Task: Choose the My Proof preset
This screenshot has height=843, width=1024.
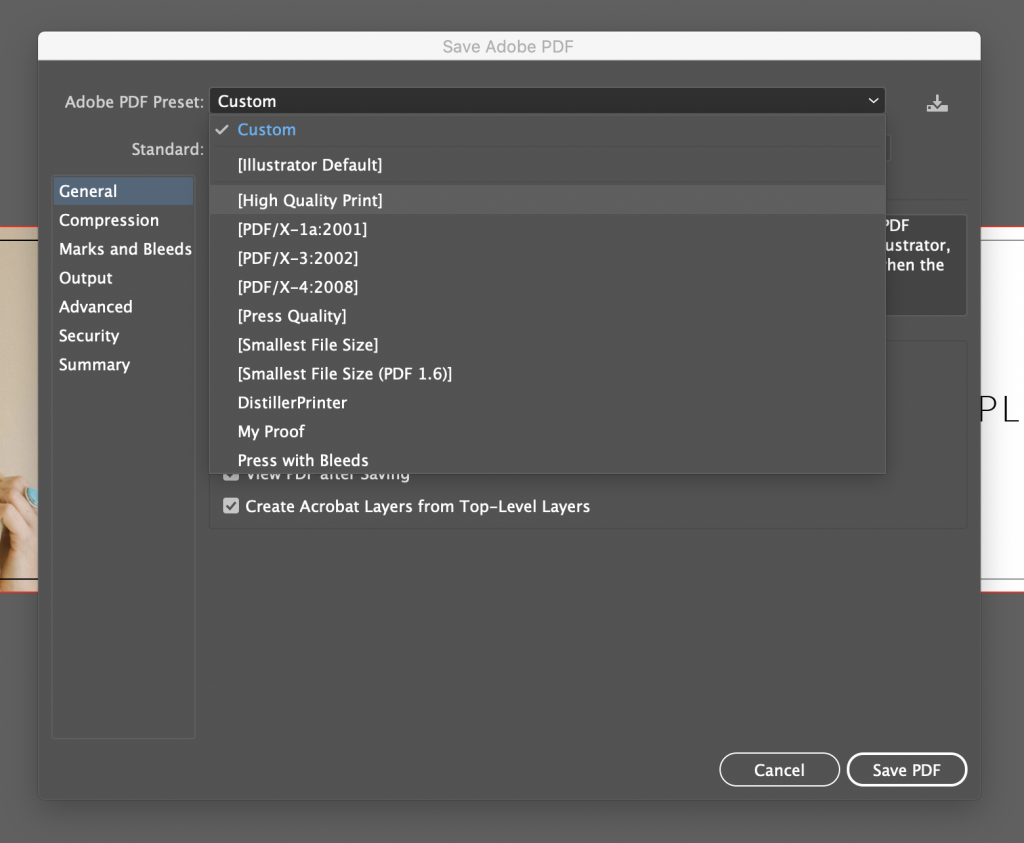Action: pyautogui.click(x=547, y=432)
